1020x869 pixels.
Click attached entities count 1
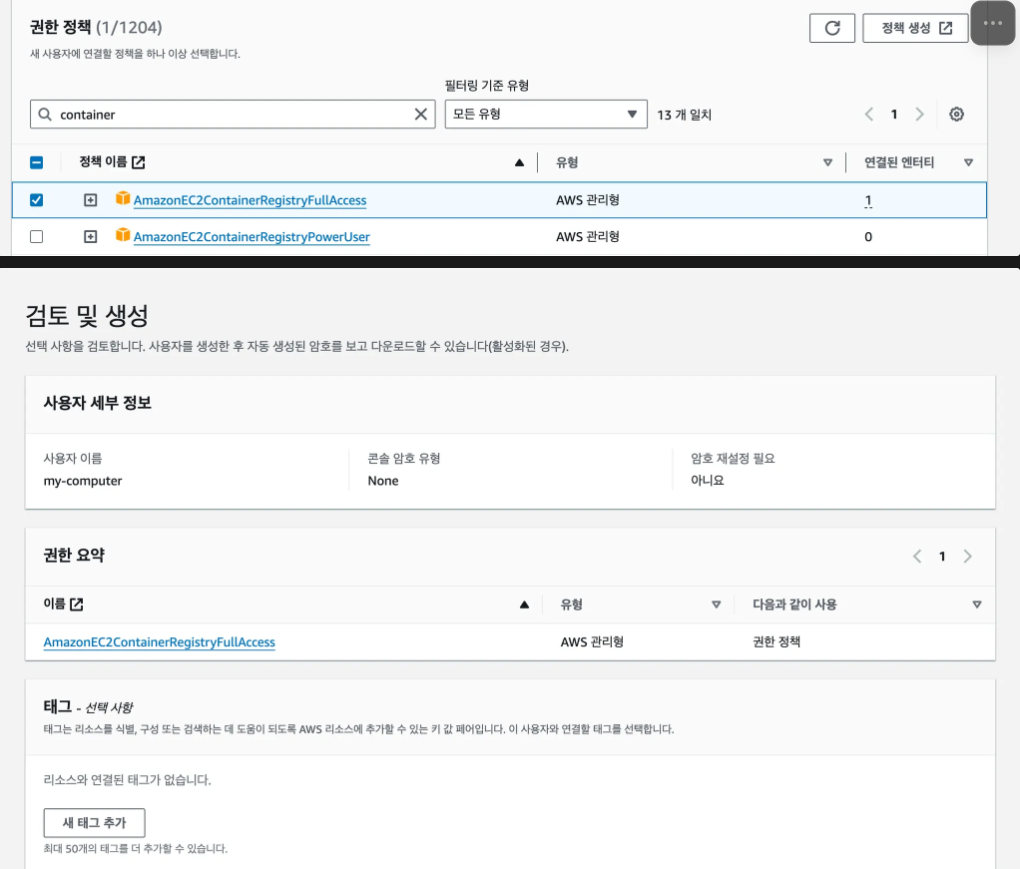tap(868, 200)
